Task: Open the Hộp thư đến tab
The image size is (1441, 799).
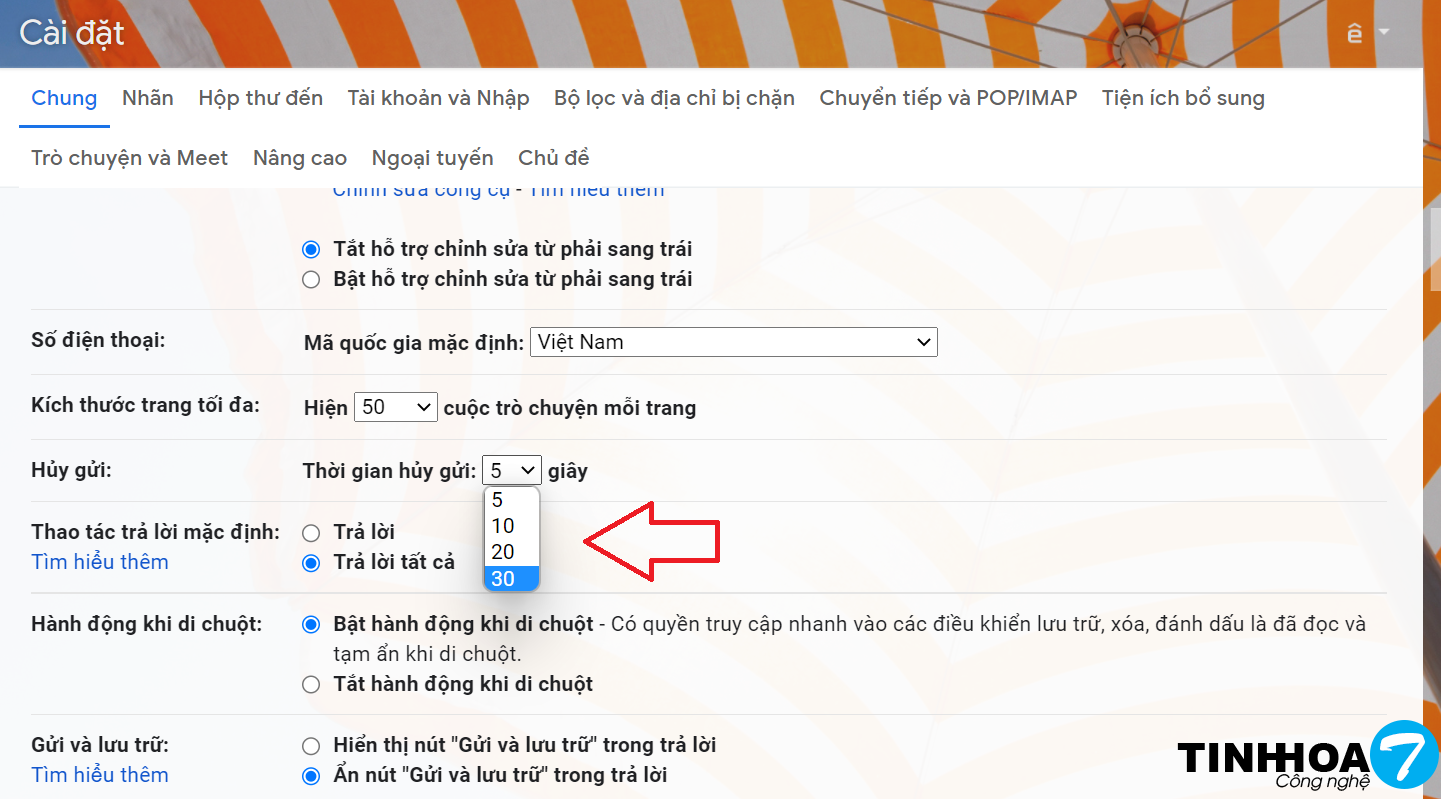Action: [x=260, y=98]
